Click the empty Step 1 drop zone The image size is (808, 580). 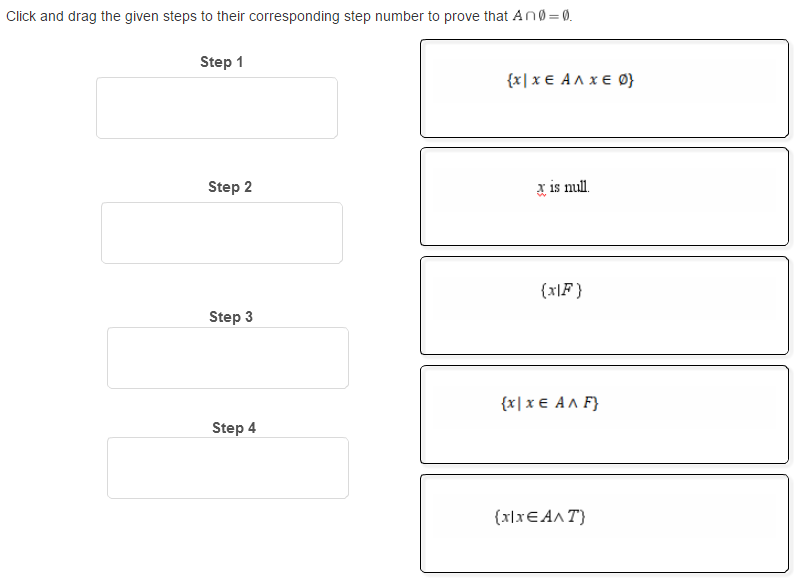(216, 107)
